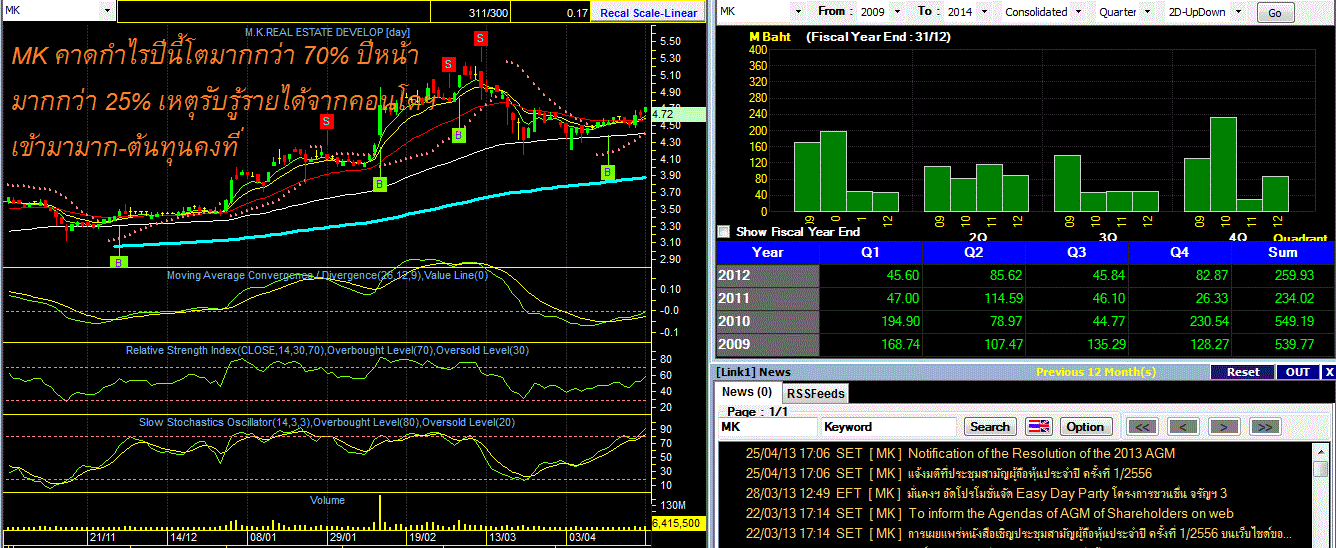The image size is (1336, 548).
Task: Click the green B buy marker at the chart bottom left
Action: pos(119,262)
